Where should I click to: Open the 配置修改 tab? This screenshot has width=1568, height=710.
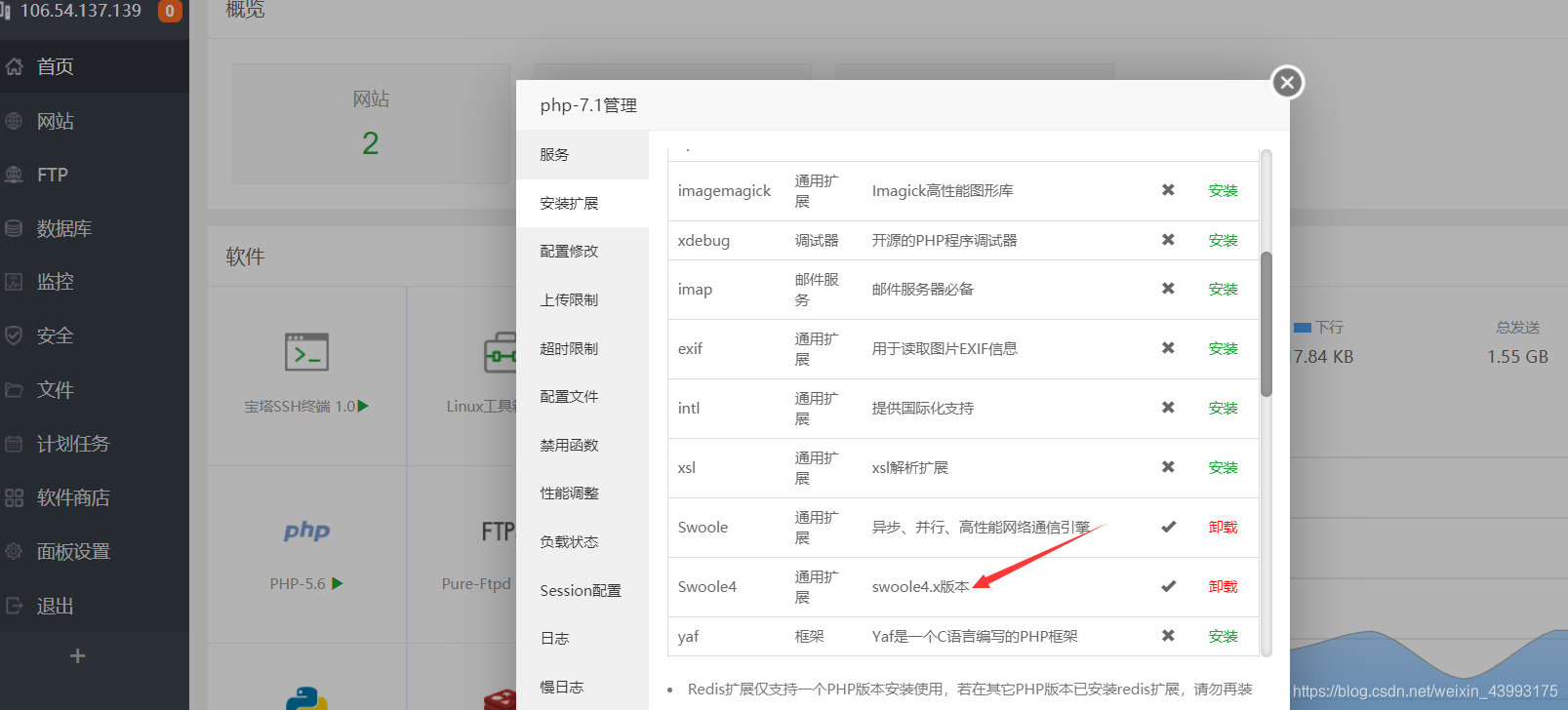(x=583, y=251)
